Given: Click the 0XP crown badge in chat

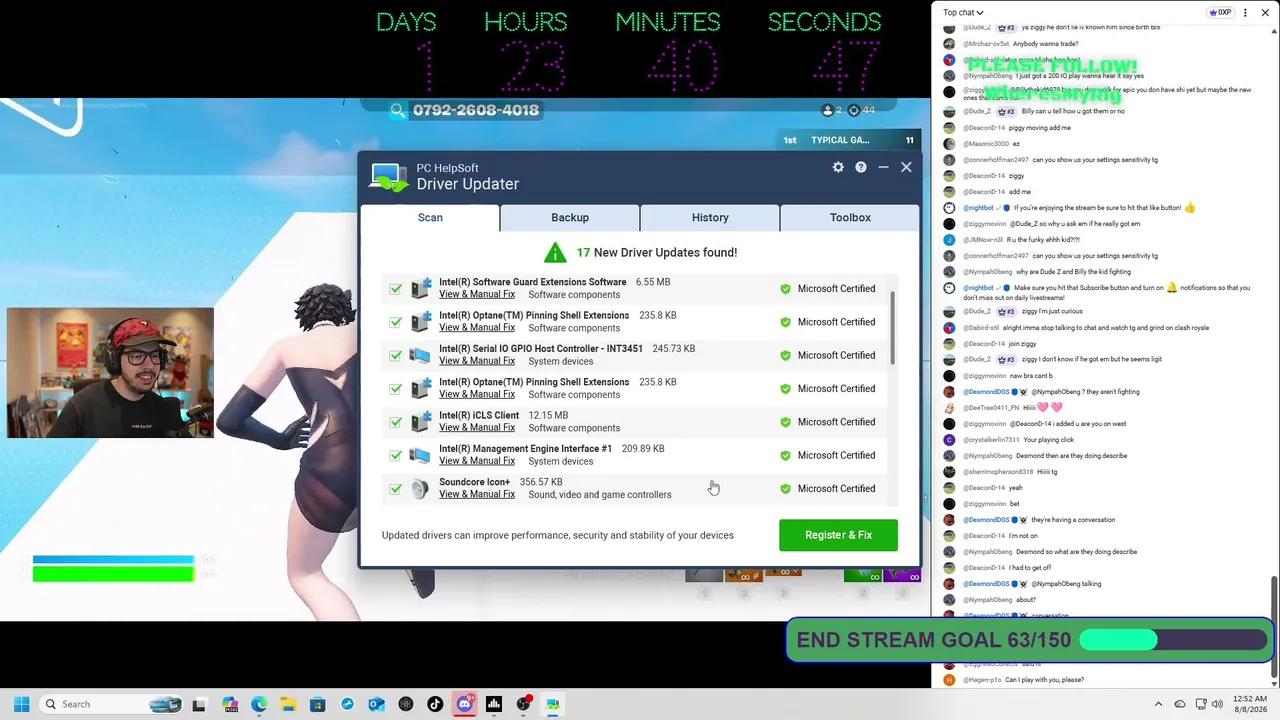Looking at the screenshot, I should (1220, 13).
